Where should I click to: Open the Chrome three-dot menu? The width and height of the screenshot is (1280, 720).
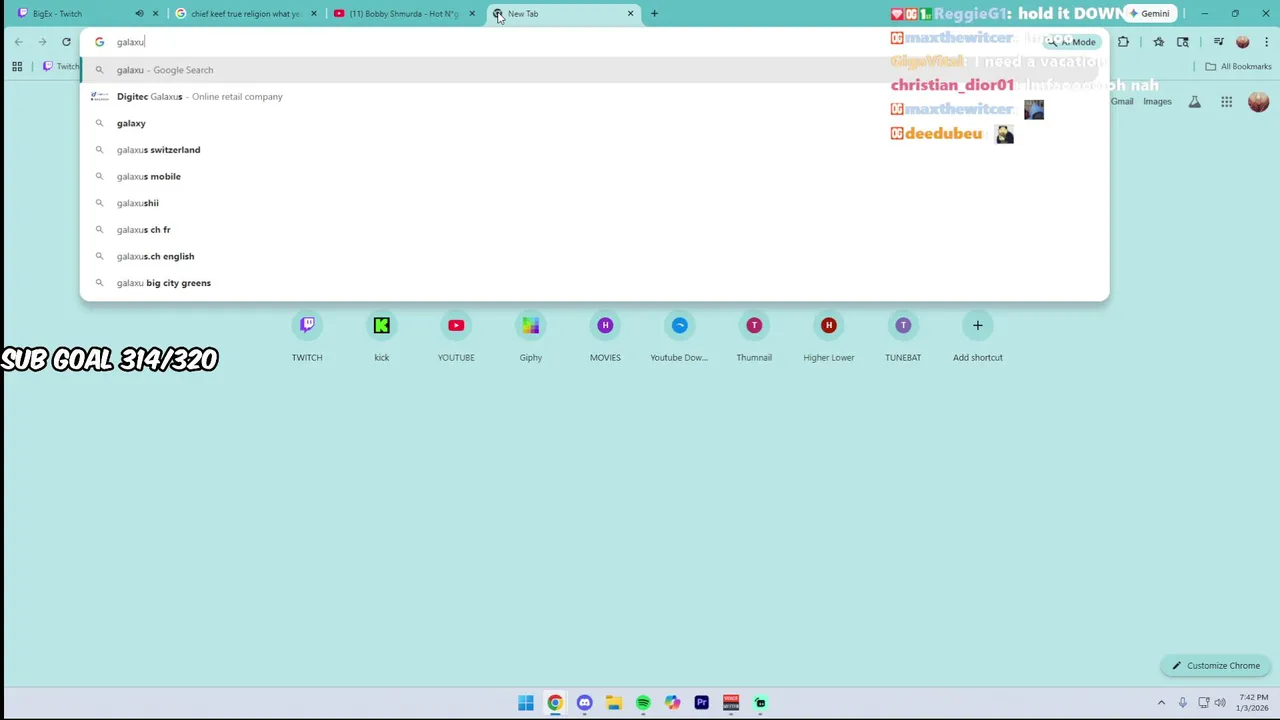point(1266,42)
